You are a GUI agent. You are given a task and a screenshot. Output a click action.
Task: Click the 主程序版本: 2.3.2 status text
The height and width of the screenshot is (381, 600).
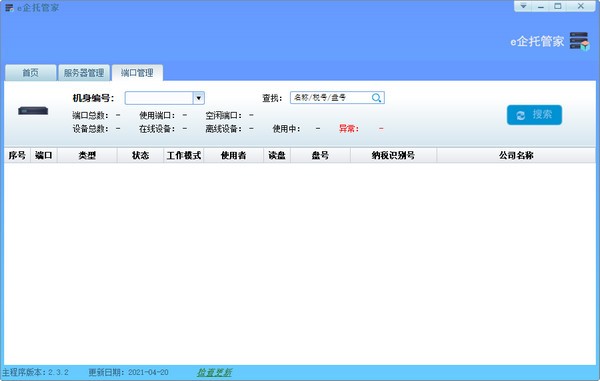pyautogui.click(x=35, y=372)
